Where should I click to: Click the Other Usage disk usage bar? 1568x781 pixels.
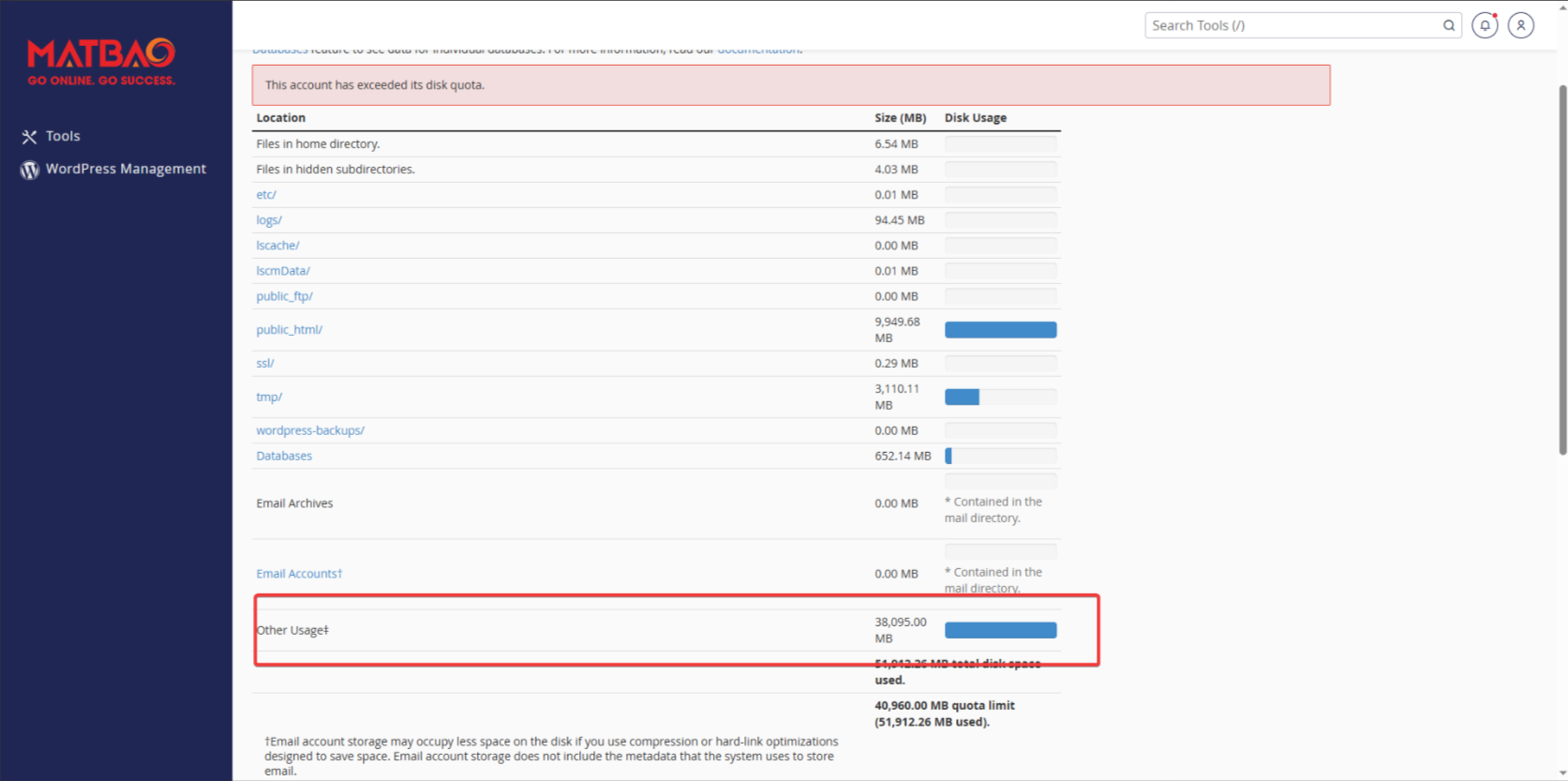click(x=1000, y=631)
